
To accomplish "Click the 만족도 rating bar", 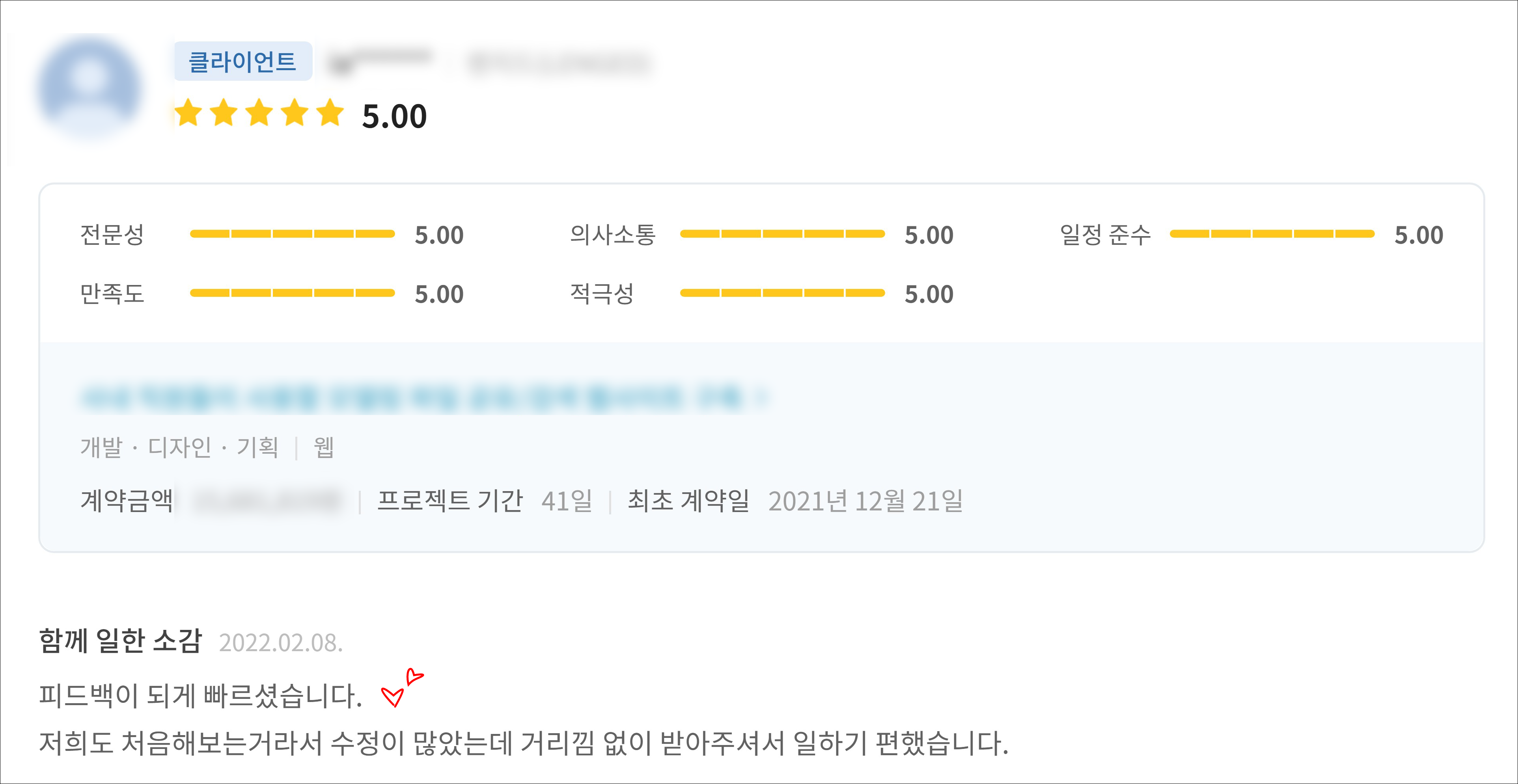I will (292, 293).
